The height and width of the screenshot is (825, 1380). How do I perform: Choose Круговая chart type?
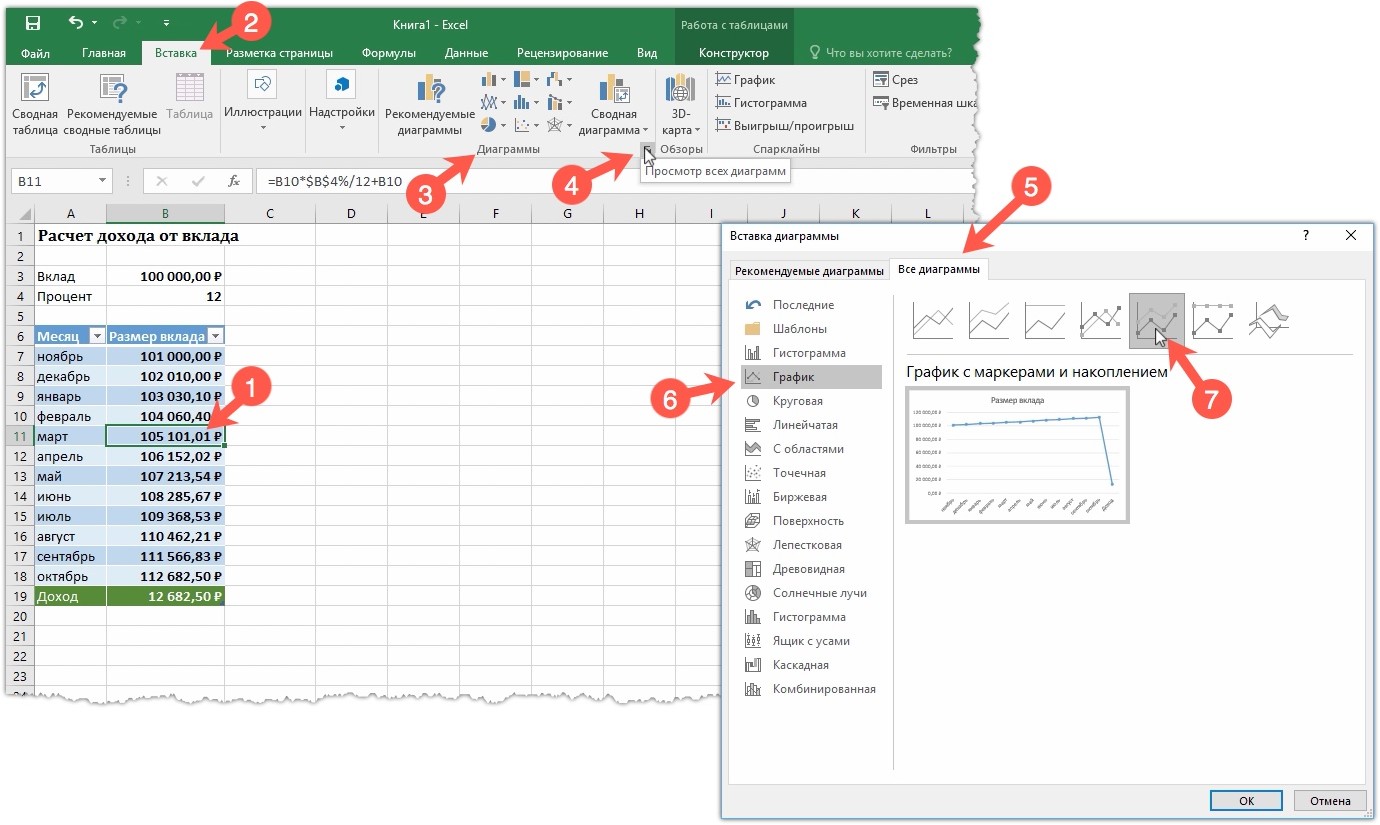click(811, 401)
